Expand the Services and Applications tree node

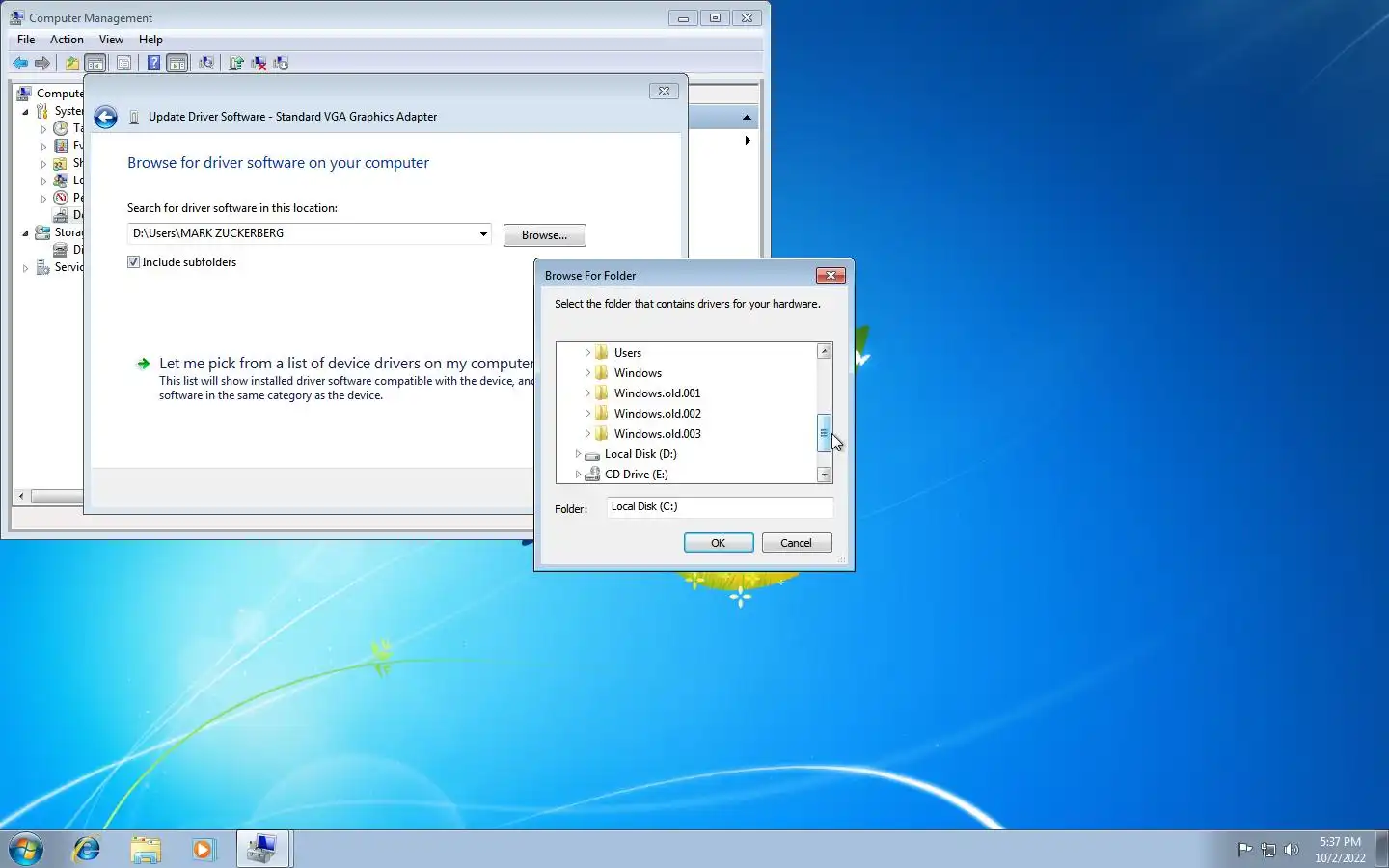[26, 268]
